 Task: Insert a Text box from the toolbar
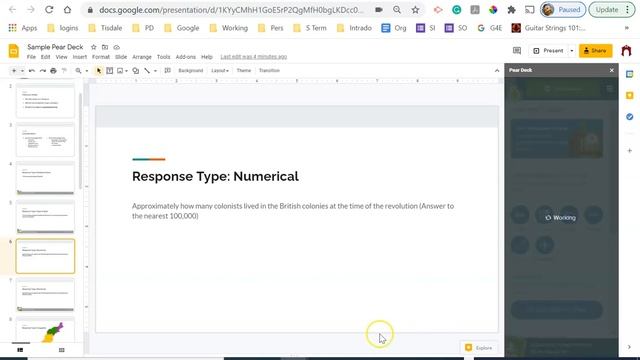(x=109, y=71)
